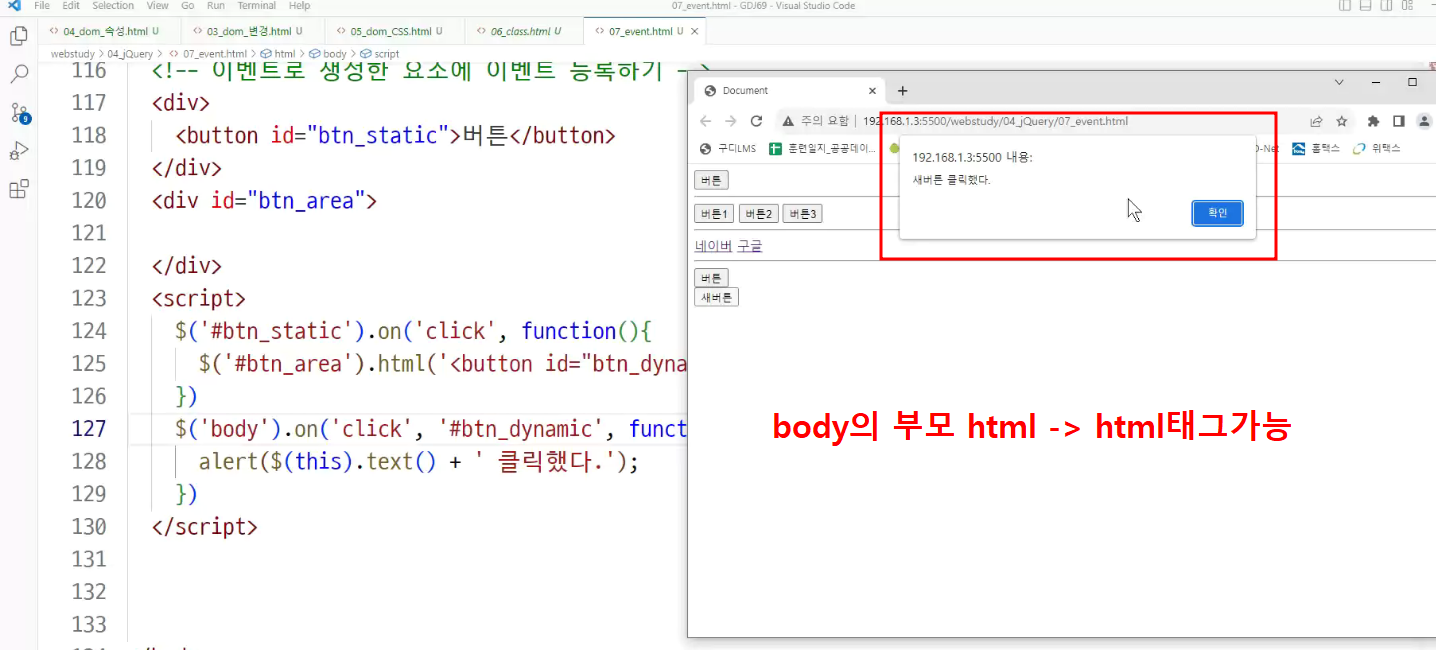The height and width of the screenshot is (650, 1436).
Task: Switch to 06_class.html tab
Action: tap(523, 31)
